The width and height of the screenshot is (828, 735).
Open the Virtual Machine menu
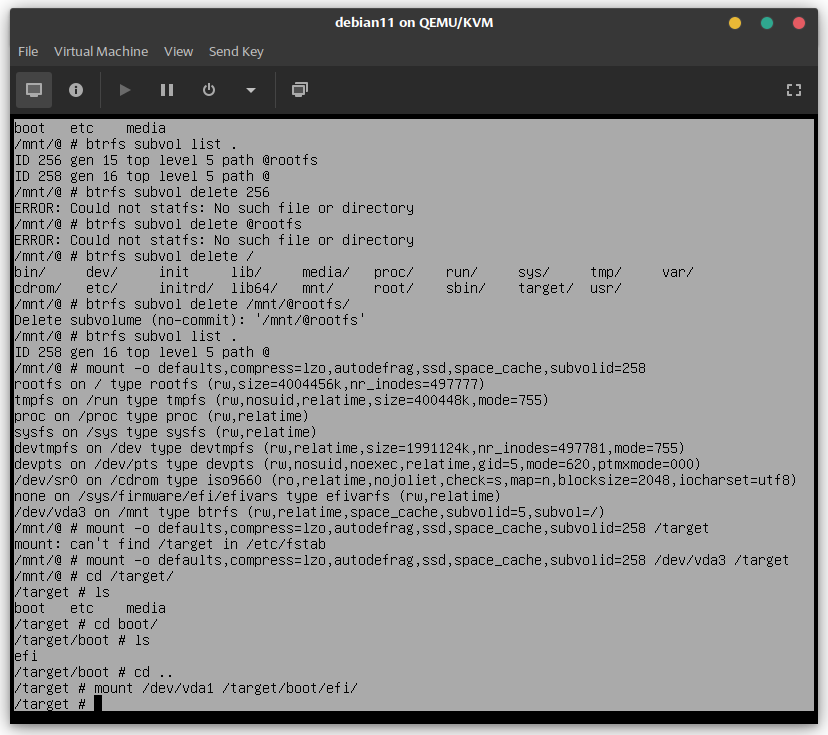(101, 51)
